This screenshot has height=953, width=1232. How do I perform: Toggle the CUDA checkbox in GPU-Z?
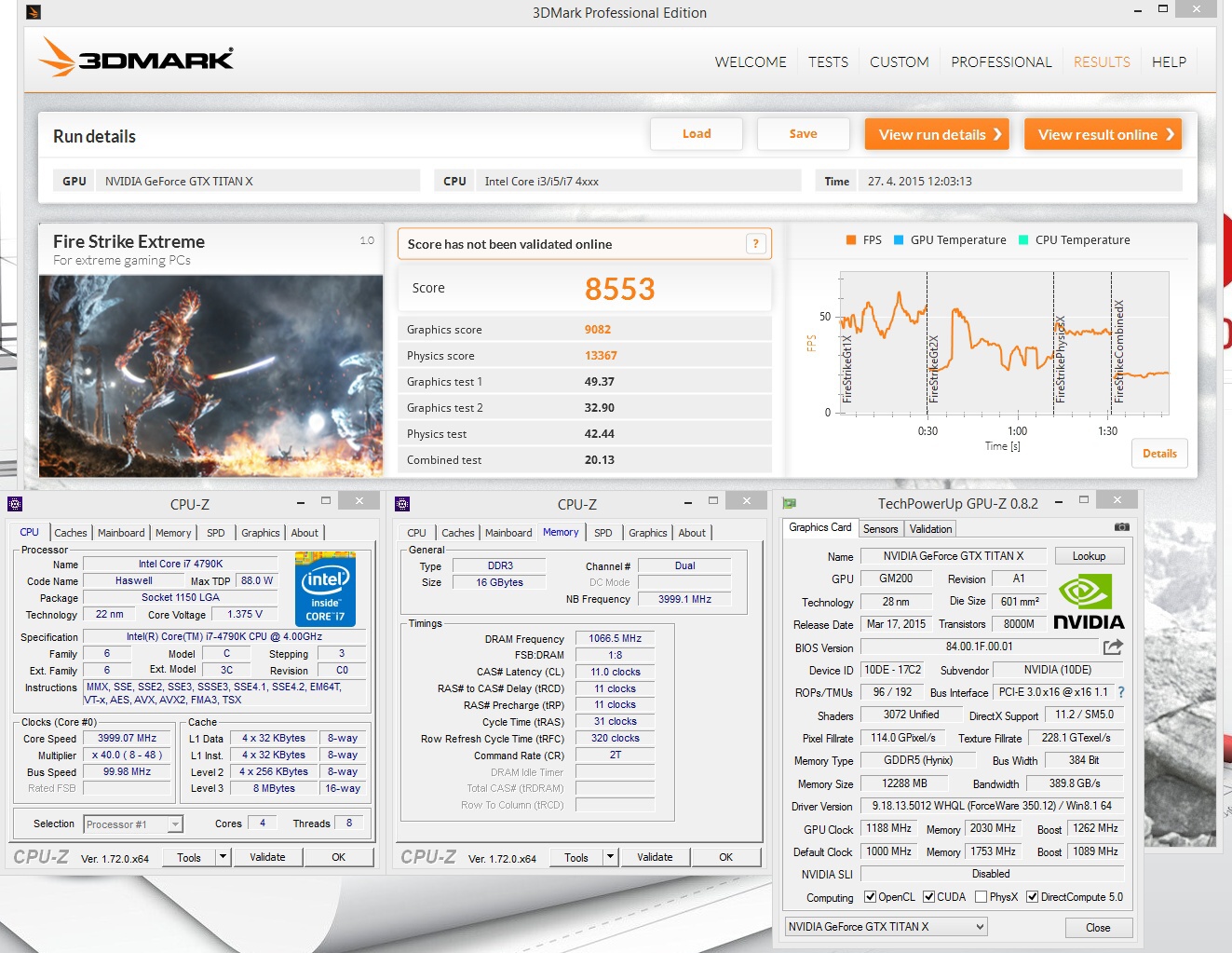pos(928,897)
